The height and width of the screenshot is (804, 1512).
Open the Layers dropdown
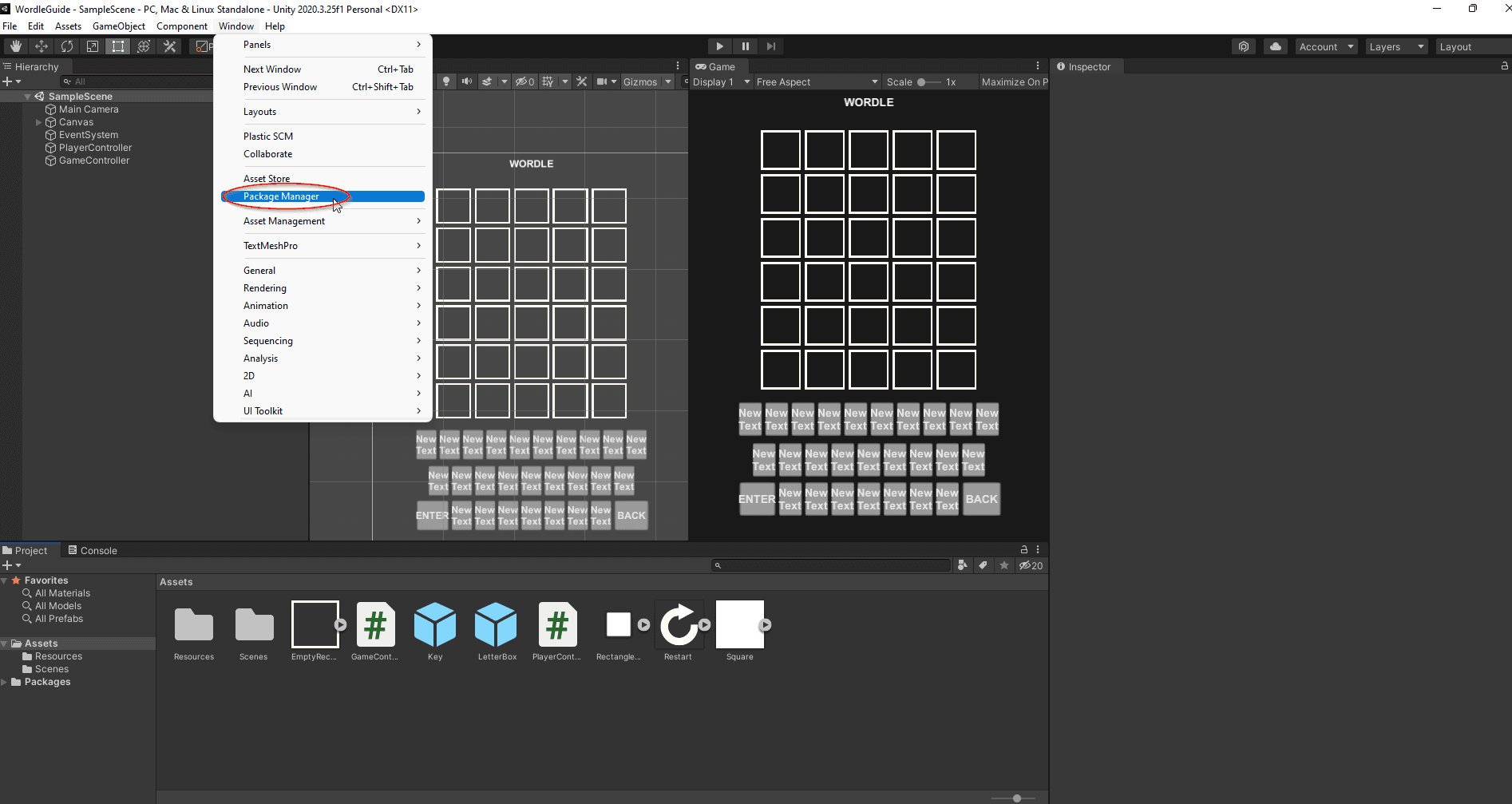(x=1396, y=46)
